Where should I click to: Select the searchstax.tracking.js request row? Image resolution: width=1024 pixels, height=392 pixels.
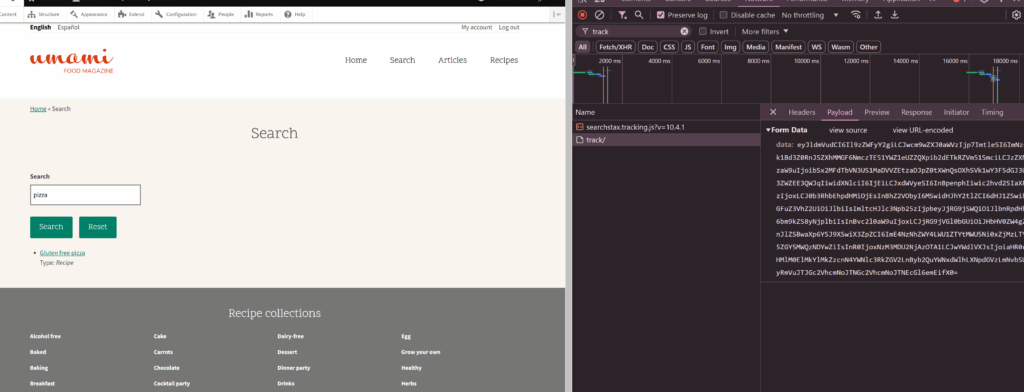(x=666, y=127)
